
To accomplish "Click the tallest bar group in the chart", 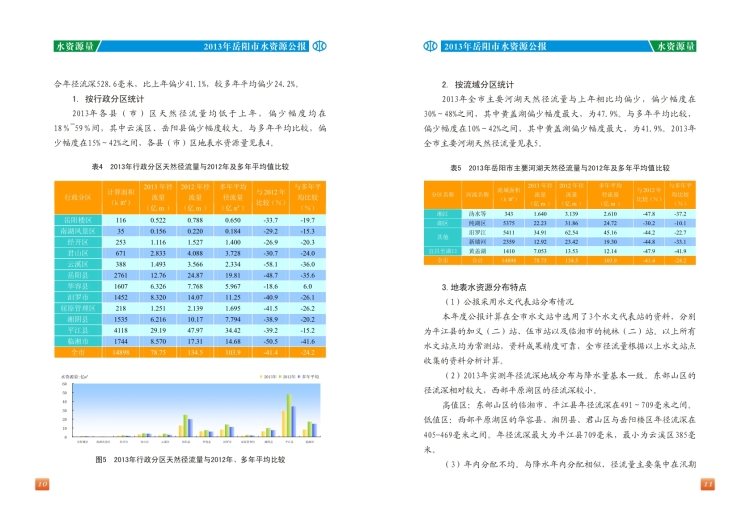I will (288, 415).
